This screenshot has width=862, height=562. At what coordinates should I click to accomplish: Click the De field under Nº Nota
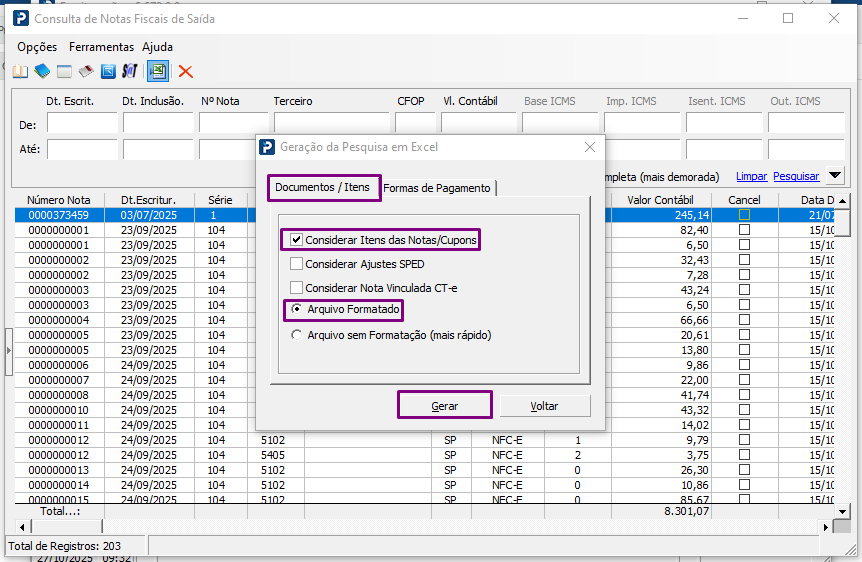tap(234, 123)
